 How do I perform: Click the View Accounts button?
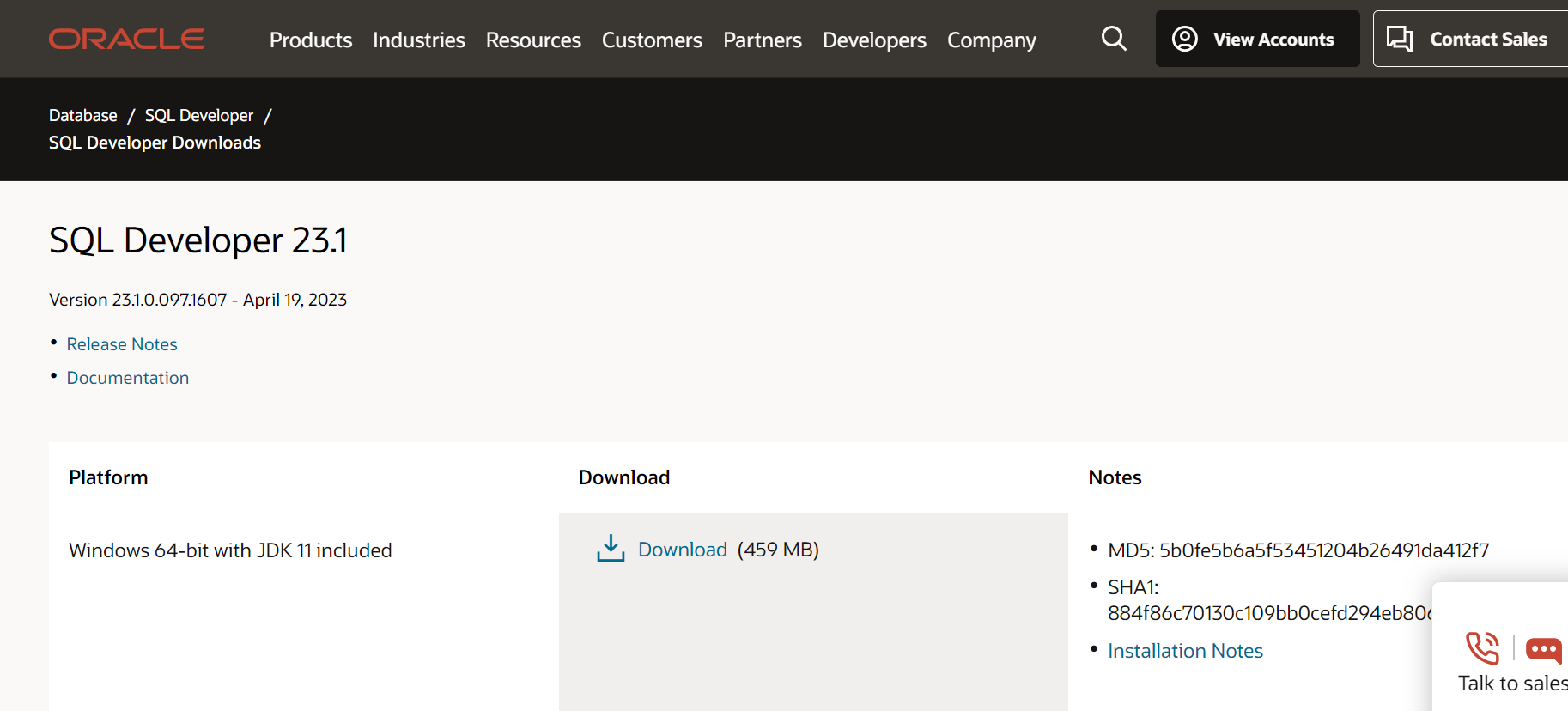point(1257,39)
